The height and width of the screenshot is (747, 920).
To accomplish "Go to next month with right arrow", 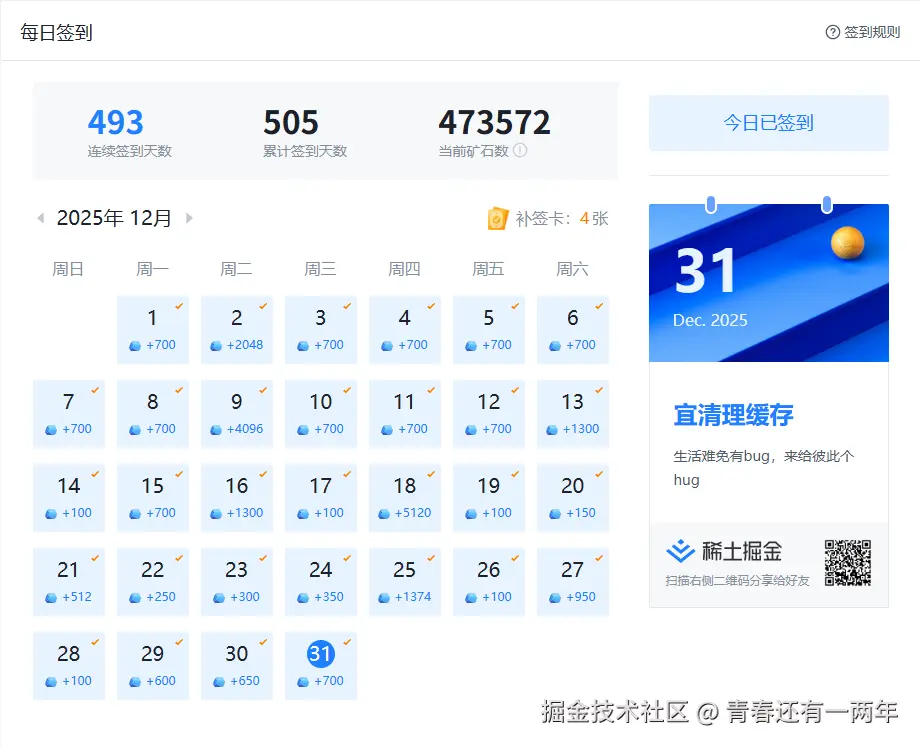I will (190, 218).
